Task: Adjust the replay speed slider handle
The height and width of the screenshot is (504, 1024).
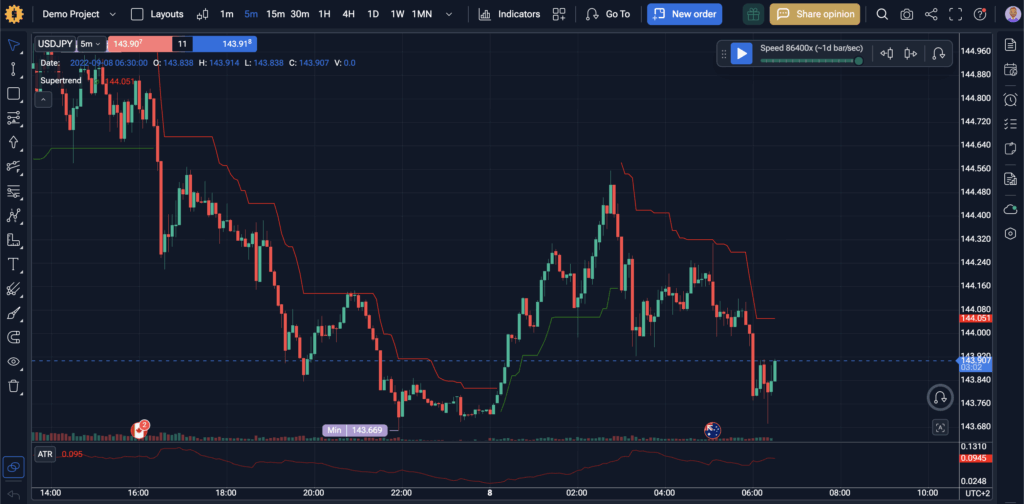Action: [x=859, y=61]
